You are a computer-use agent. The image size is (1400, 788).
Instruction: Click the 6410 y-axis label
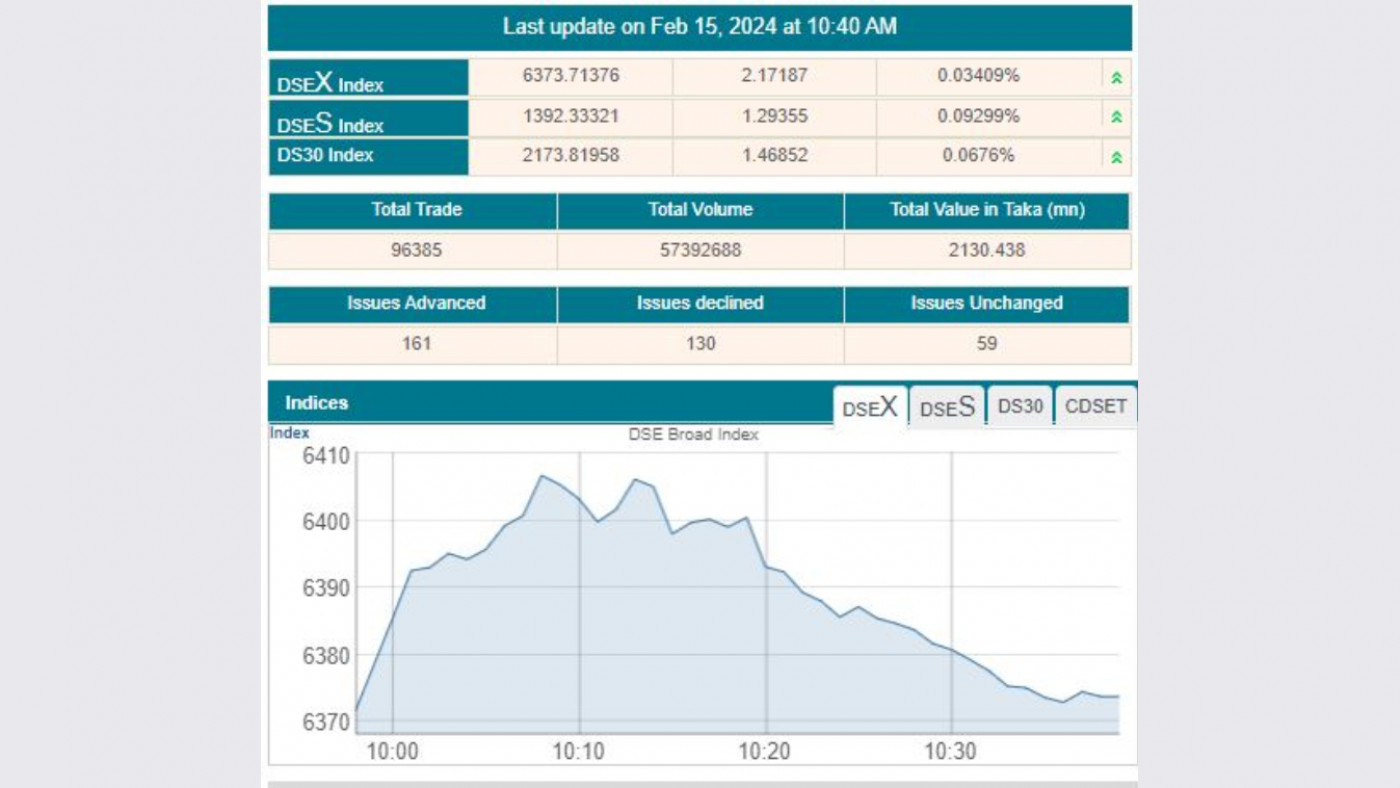click(326, 456)
